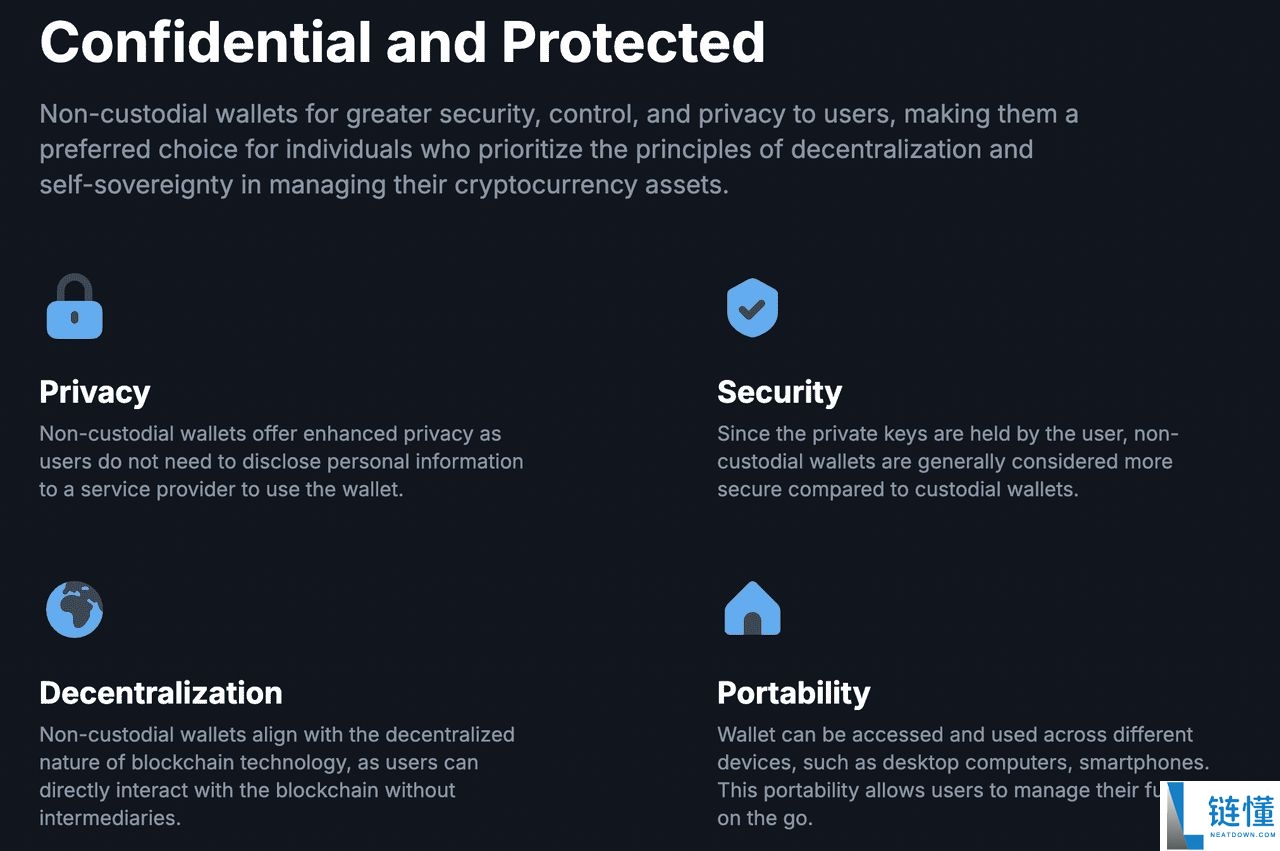Click the Privacy description paragraph

pos(281,462)
